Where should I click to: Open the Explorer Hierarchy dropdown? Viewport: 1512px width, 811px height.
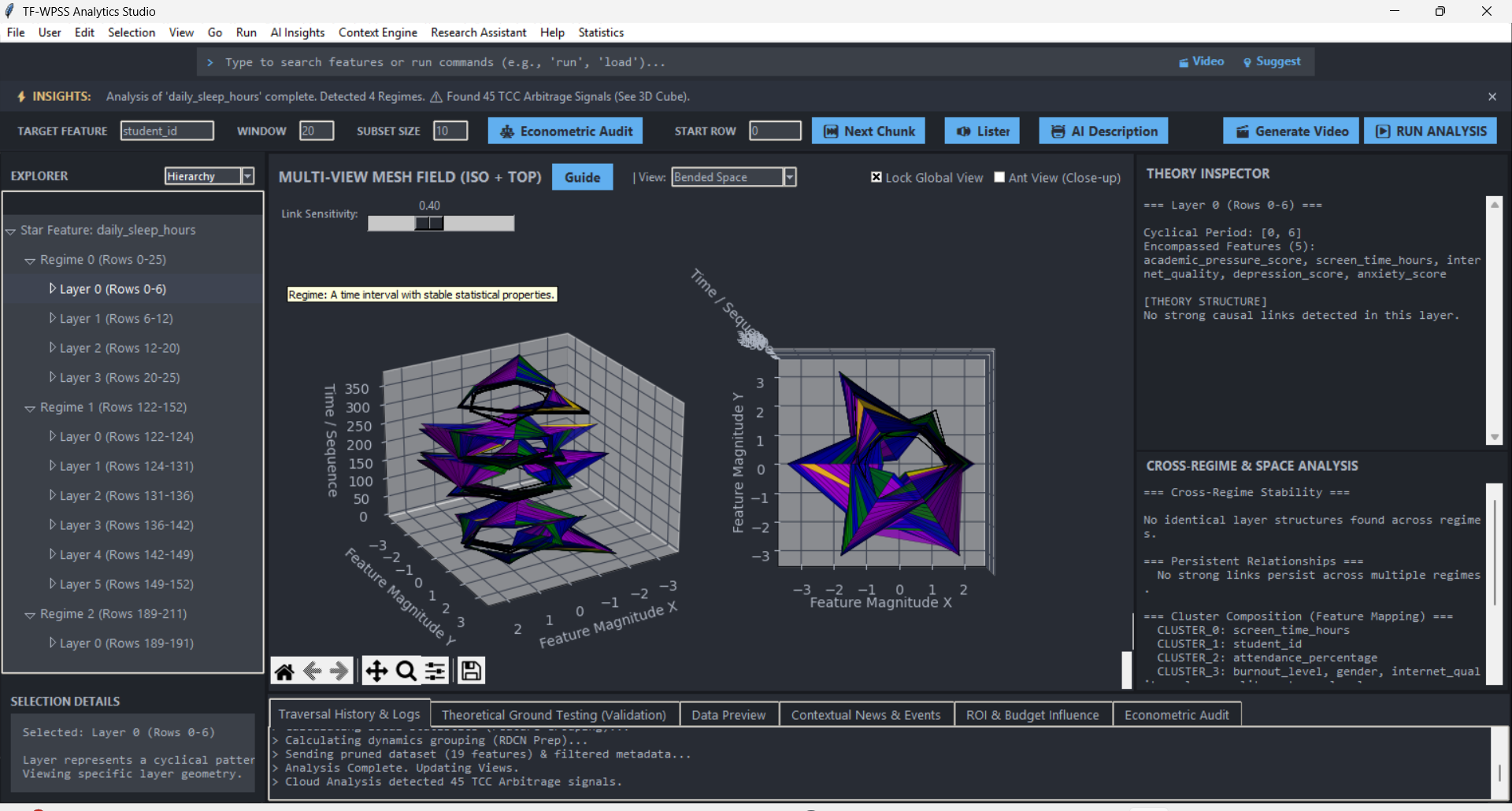tap(247, 176)
